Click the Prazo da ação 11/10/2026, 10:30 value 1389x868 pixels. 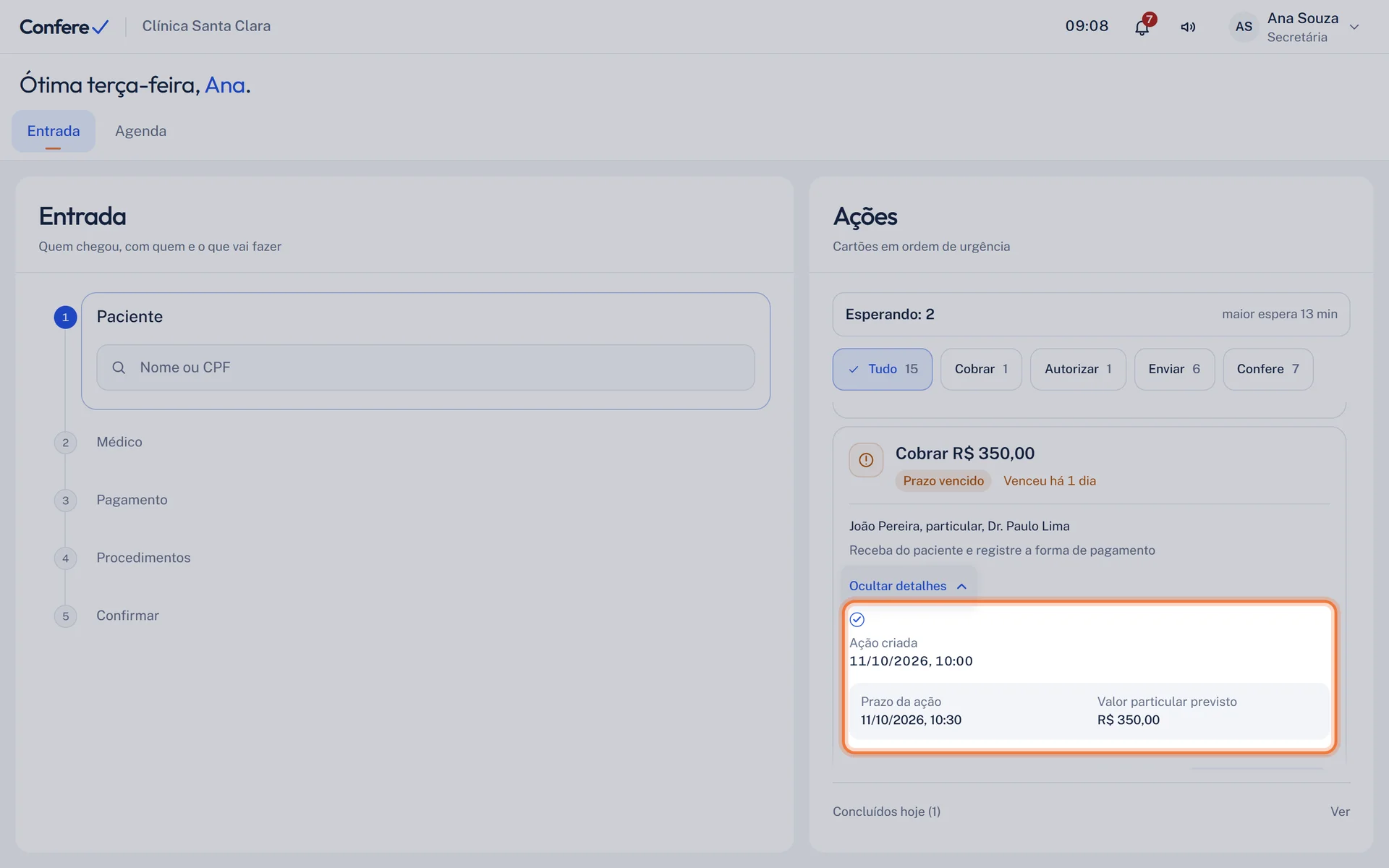pos(911,720)
